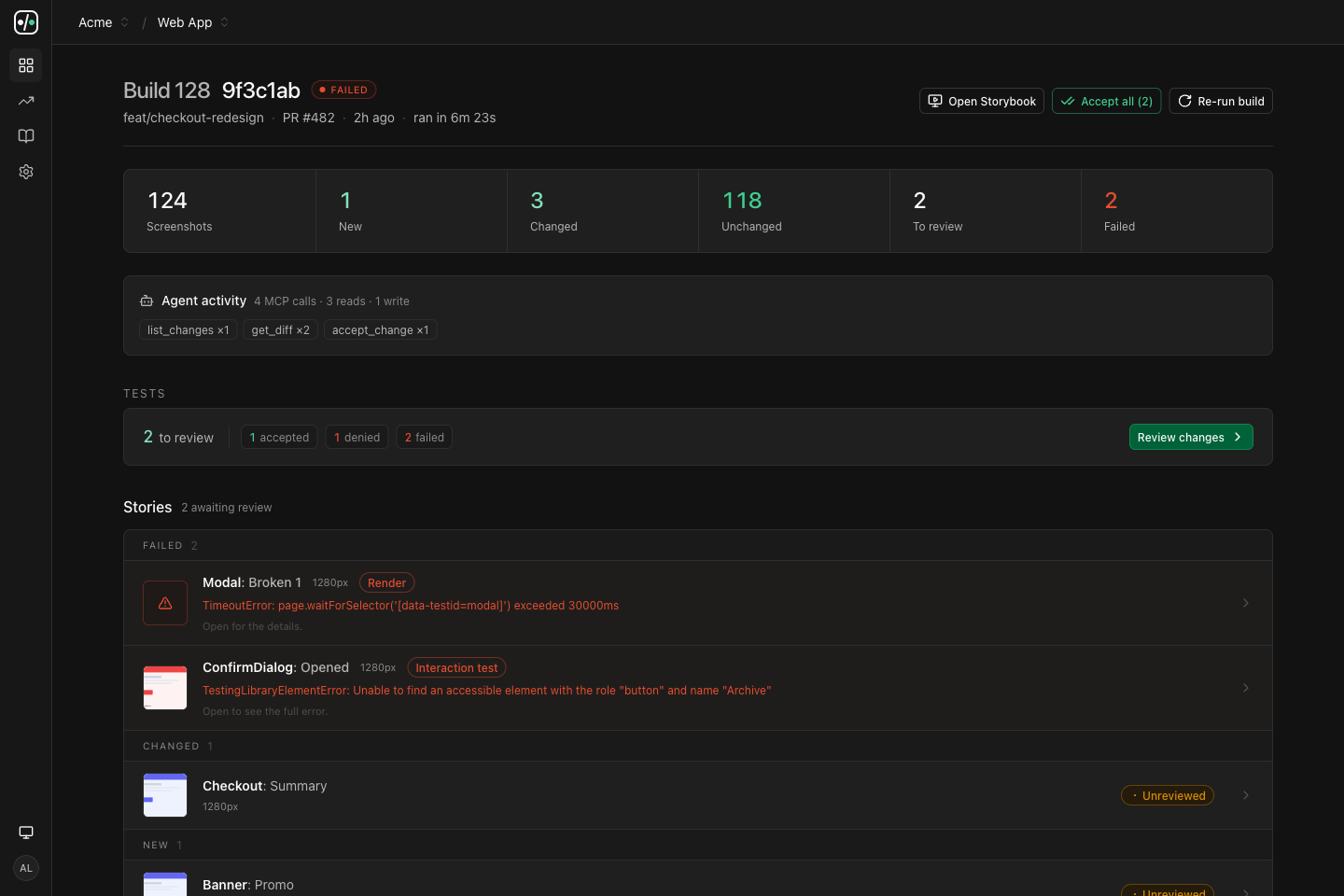Select the 2 To review stat card

coord(986,211)
